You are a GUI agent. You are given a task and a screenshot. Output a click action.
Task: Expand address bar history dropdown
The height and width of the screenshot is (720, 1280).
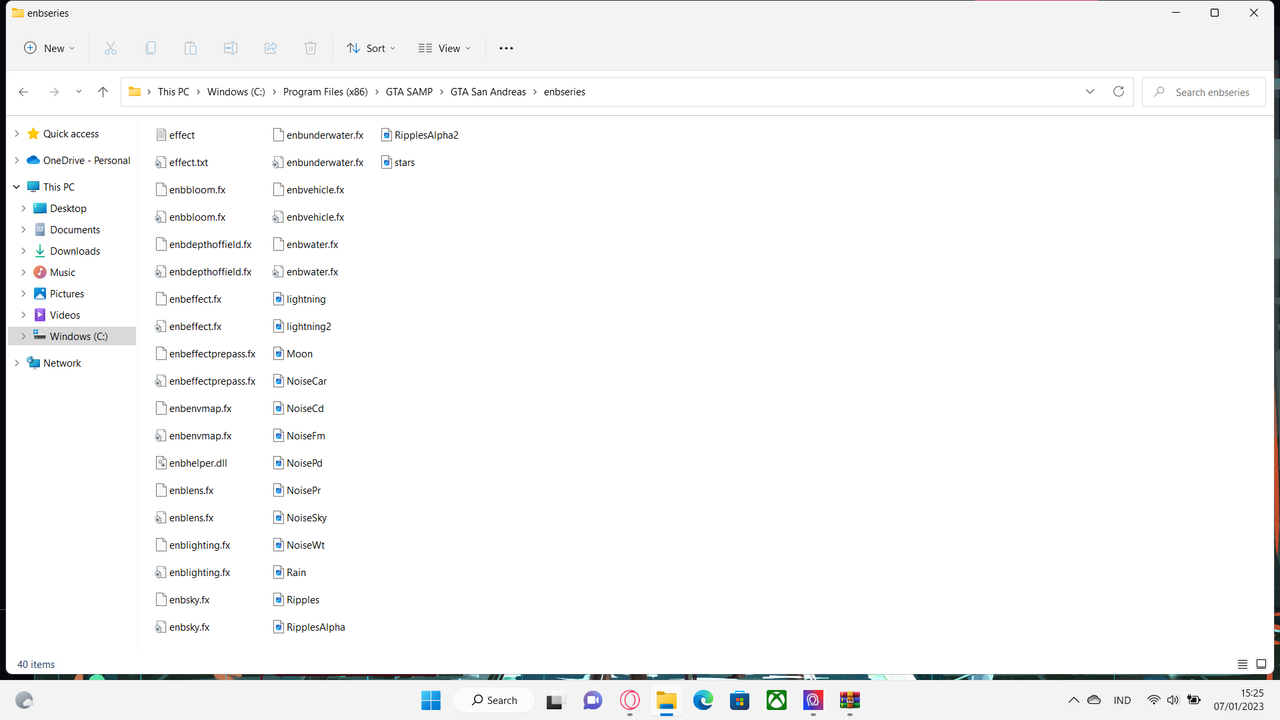point(1089,92)
